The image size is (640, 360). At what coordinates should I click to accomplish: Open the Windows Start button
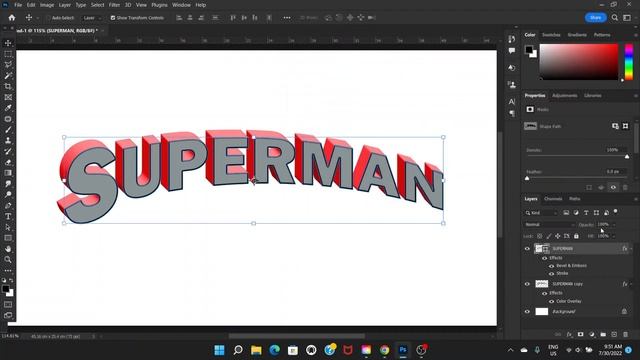point(219,350)
